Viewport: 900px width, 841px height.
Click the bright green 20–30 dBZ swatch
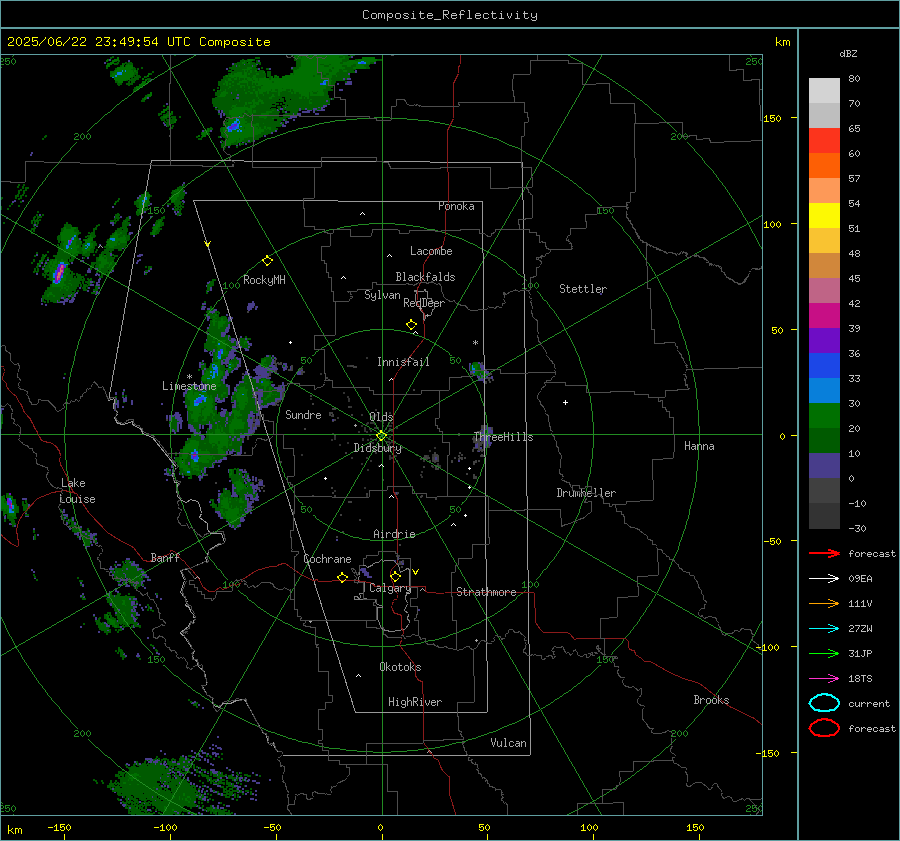point(824,416)
